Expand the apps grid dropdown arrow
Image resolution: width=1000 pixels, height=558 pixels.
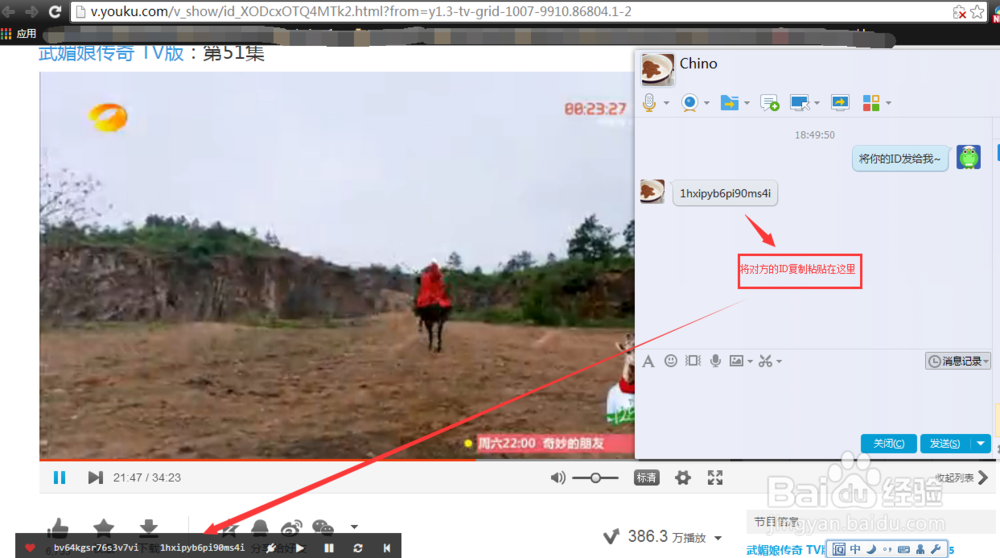tap(888, 103)
